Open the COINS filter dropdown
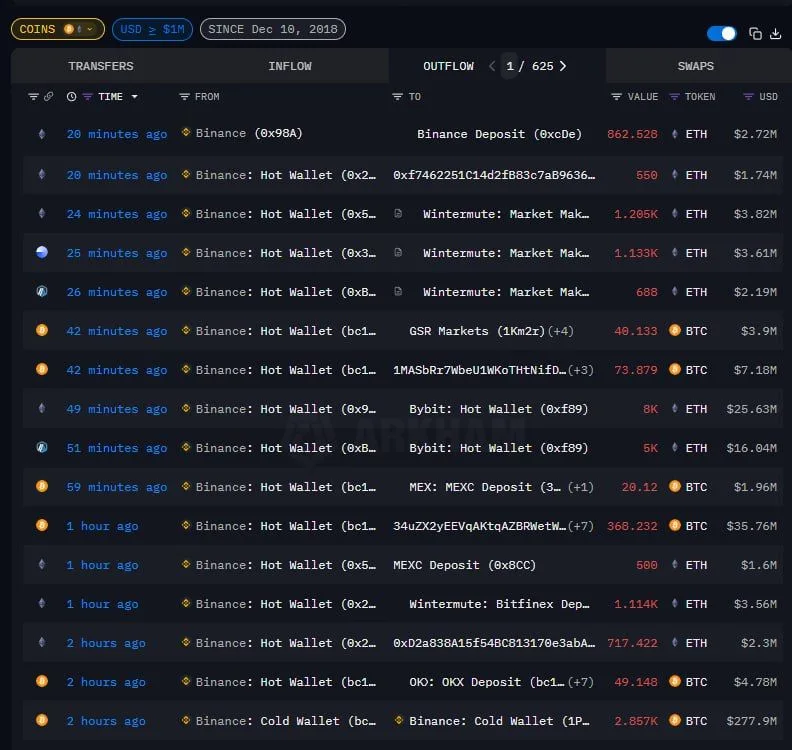 pos(57,29)
